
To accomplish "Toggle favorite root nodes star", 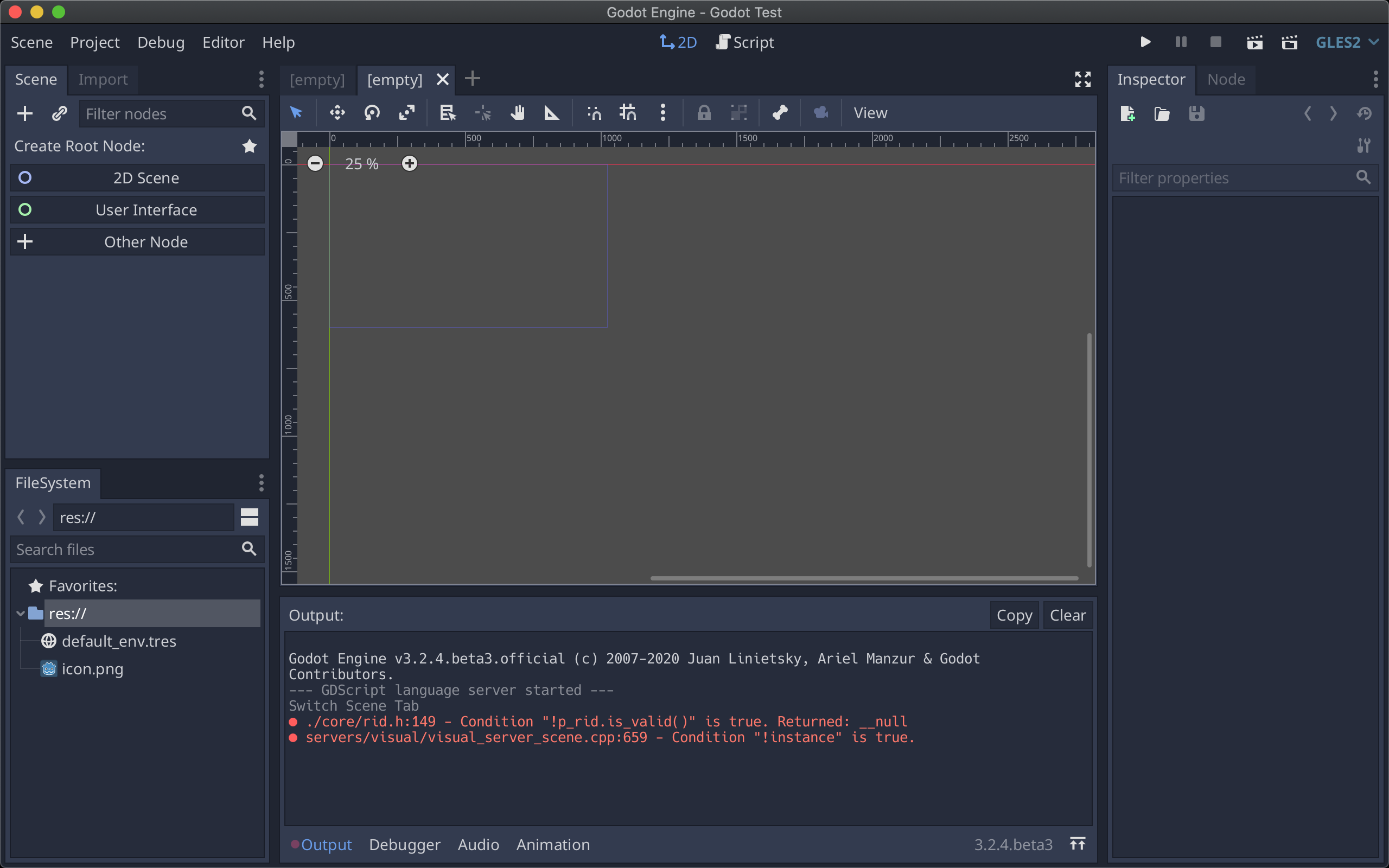I will coord(249,146).
